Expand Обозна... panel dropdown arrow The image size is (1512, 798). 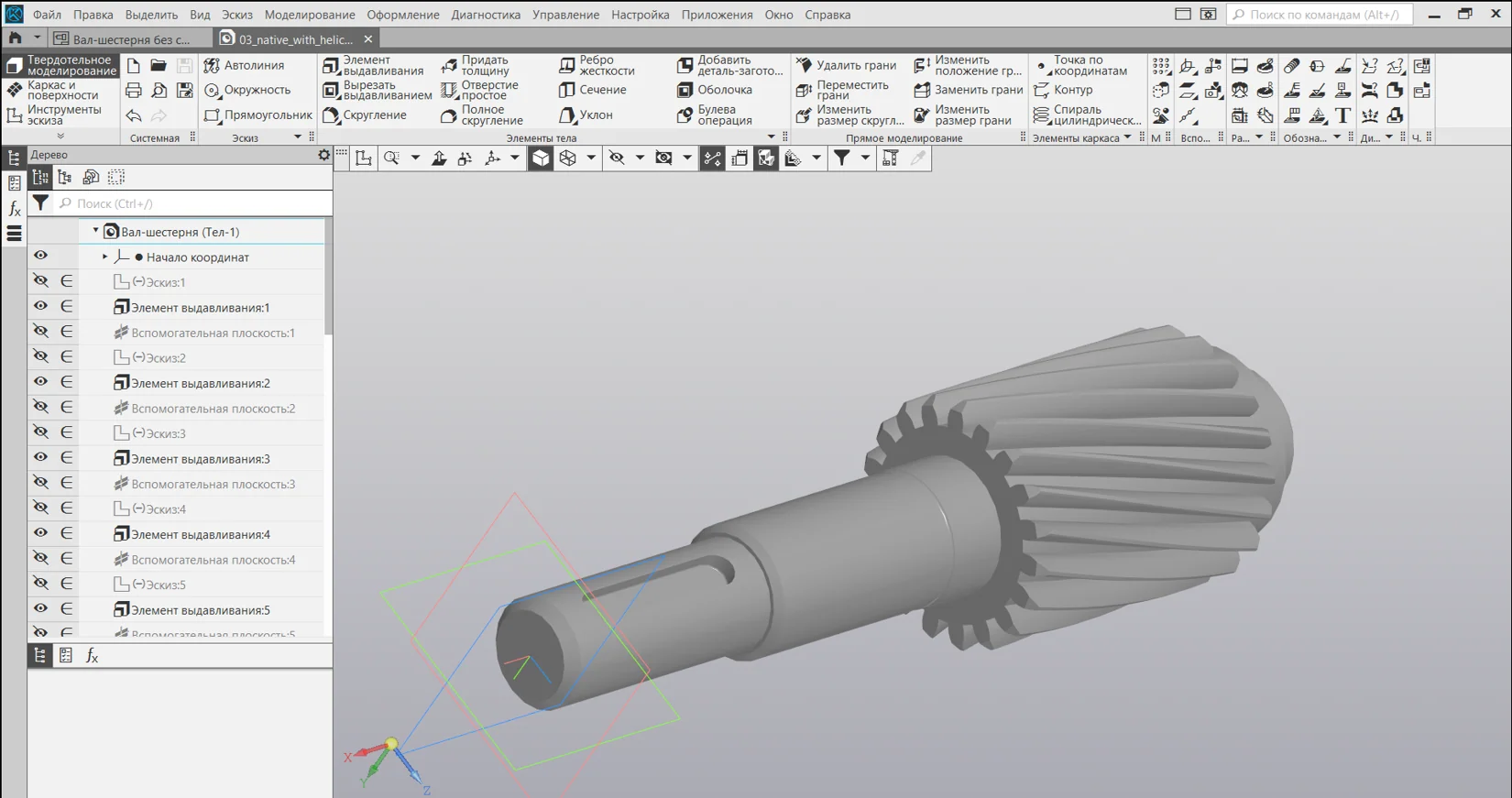(x=1337, y=137)
